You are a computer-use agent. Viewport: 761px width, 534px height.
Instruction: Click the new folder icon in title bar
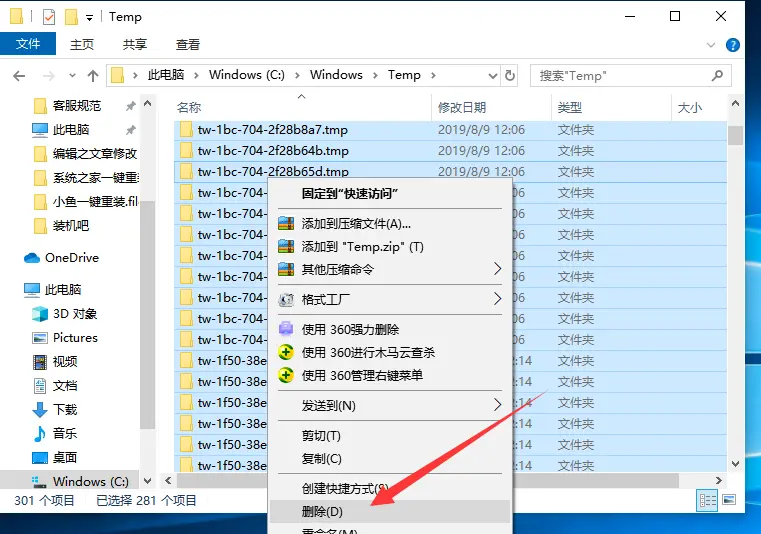(71, 17)
